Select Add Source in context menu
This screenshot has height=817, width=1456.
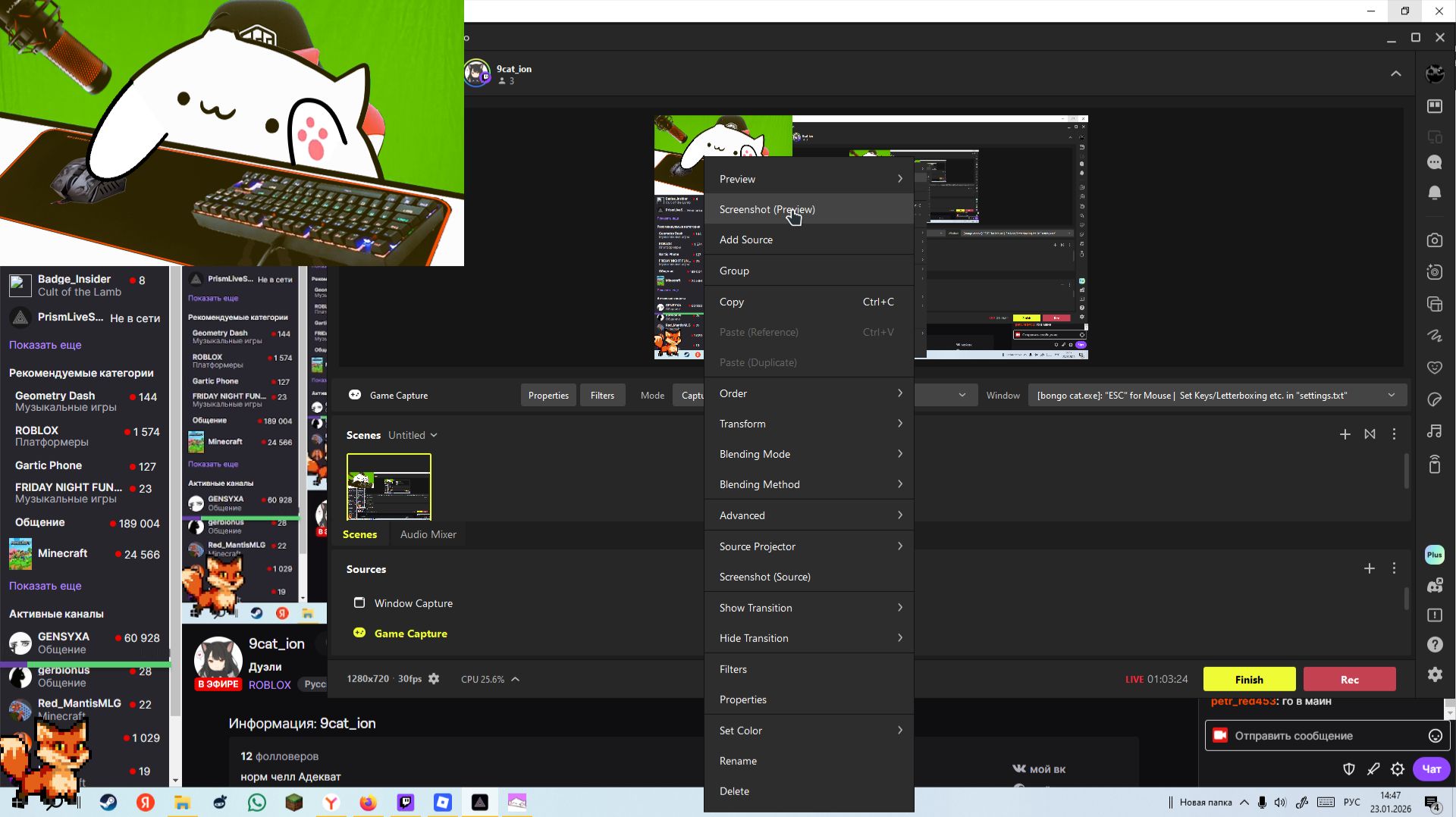[809, 239]
